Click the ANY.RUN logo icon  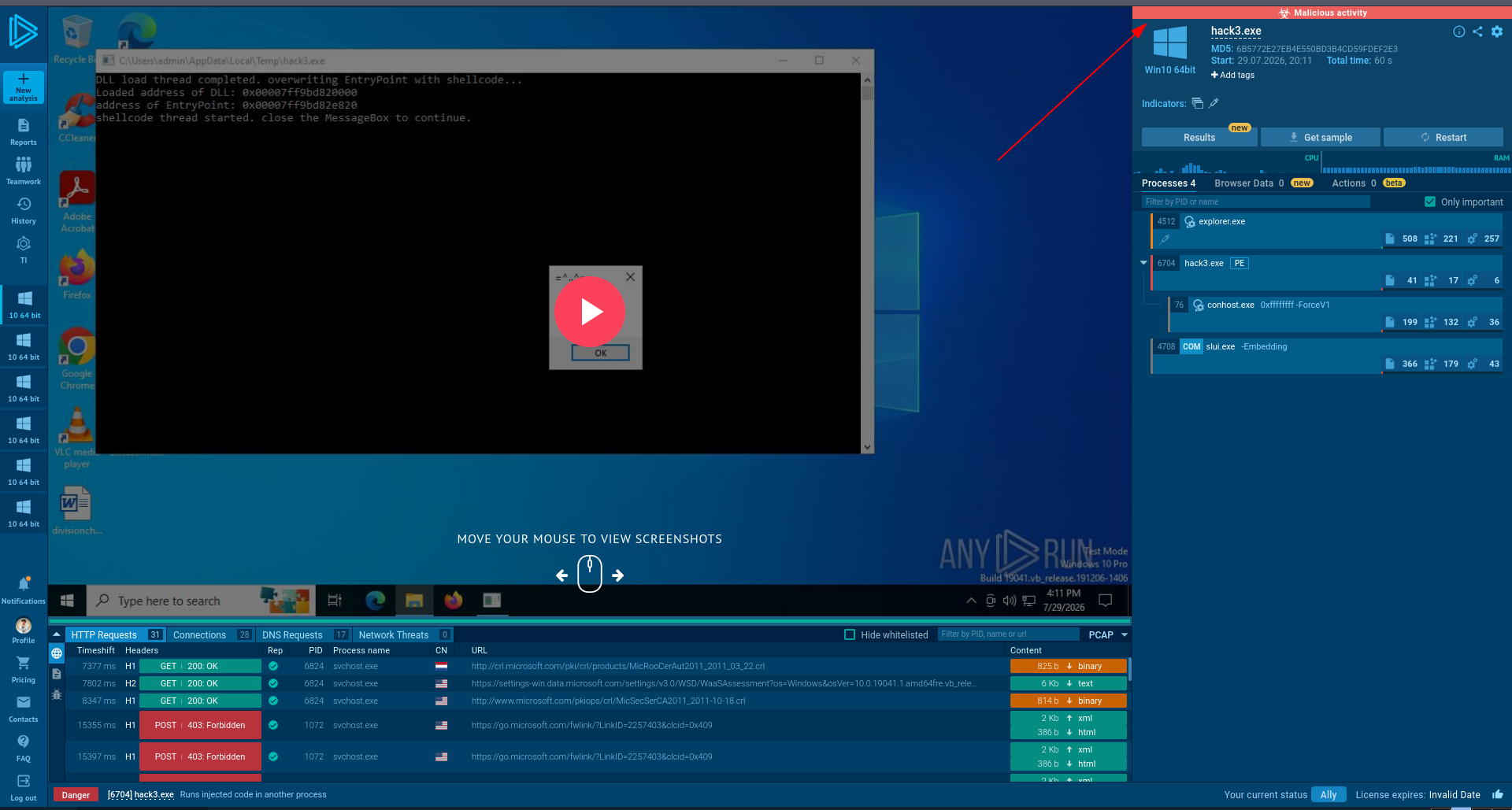click(24, 31)
